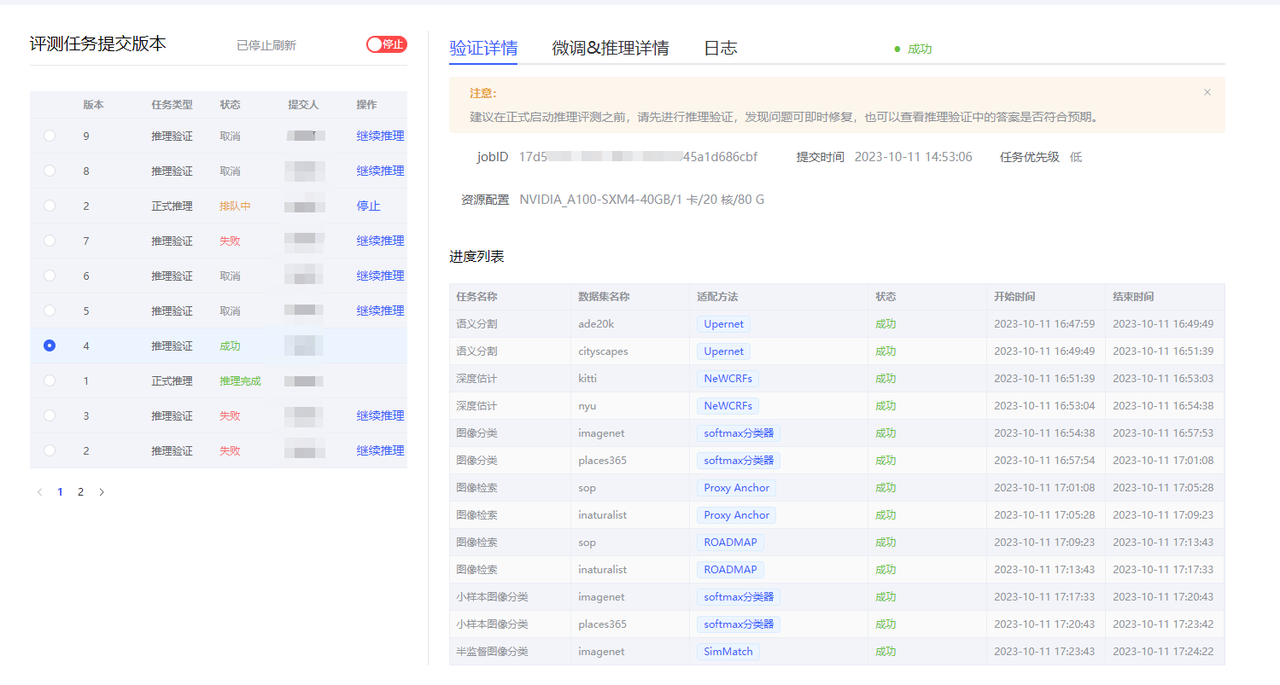Click the SimMatch method tag
This screenshot has height=685, width=1280.
[727, 651]
